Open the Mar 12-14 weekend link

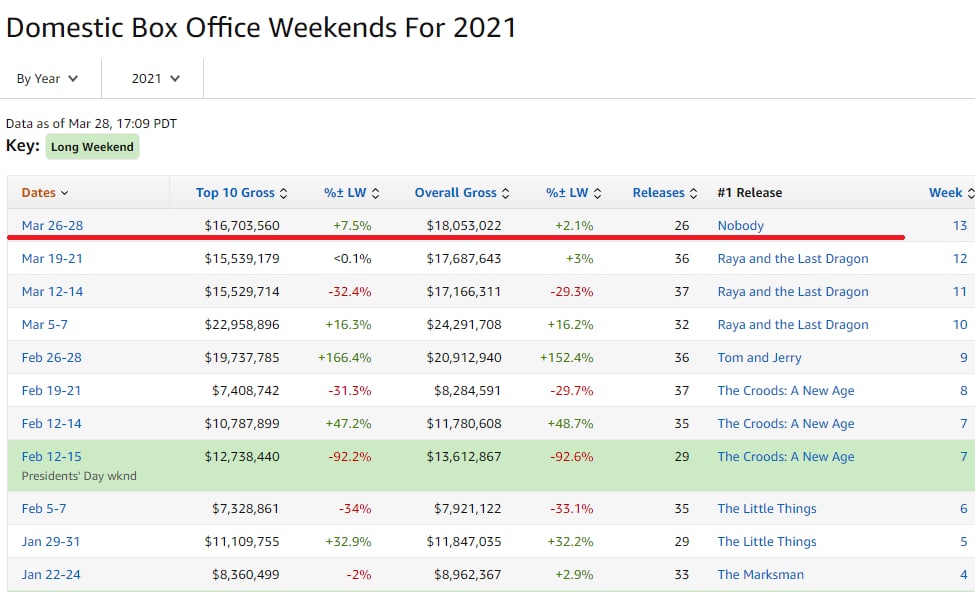[52, 292]
